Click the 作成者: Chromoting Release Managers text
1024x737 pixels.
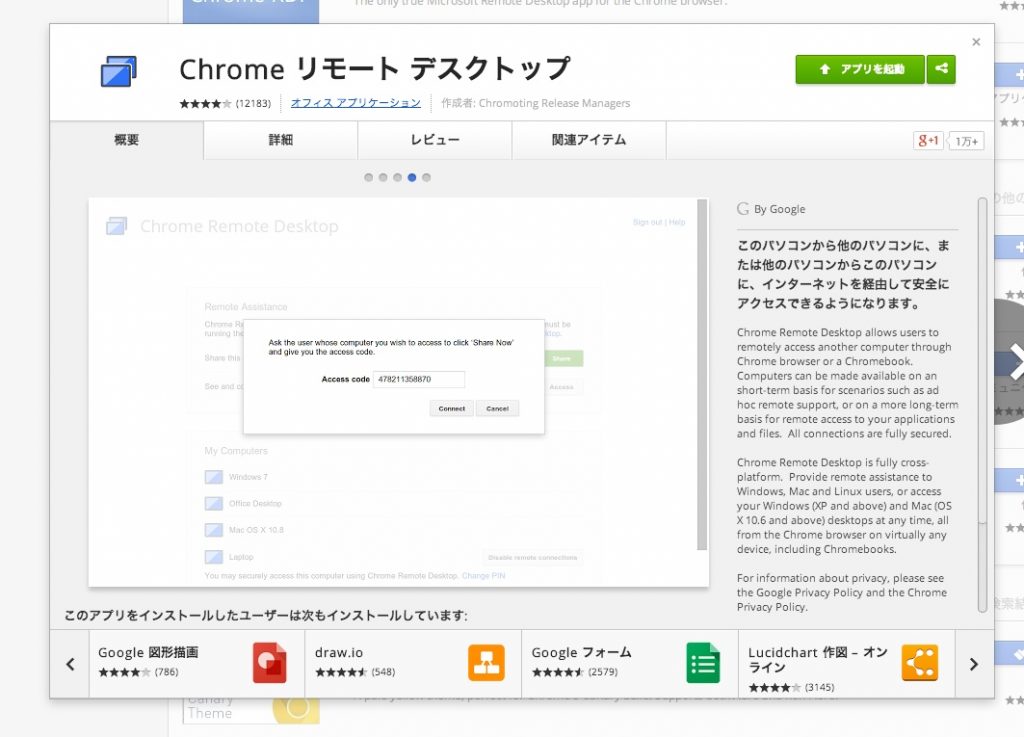click(x=536, y=103)
